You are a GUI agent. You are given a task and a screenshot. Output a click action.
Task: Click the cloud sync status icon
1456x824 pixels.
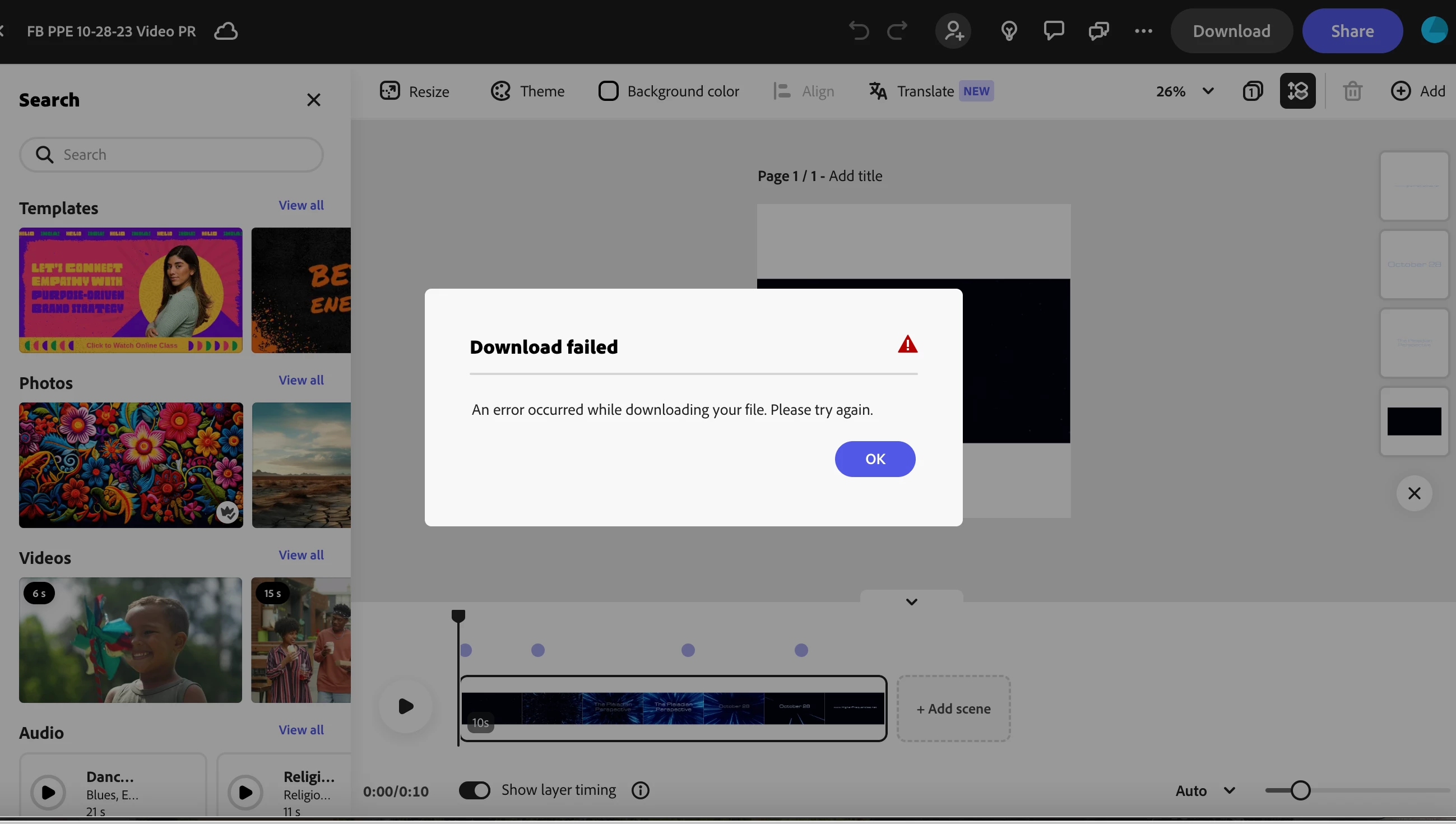[226, 31]
